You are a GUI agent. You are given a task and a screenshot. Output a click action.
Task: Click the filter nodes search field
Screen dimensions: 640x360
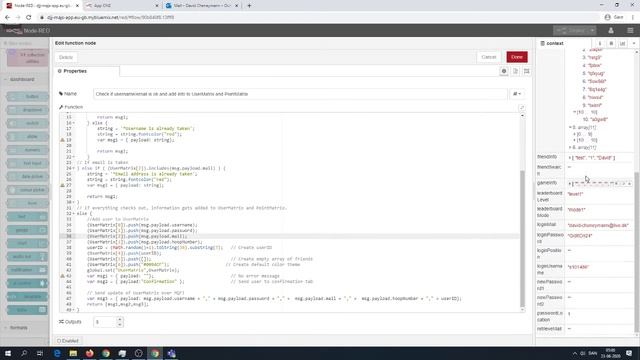tap(25, 43)
